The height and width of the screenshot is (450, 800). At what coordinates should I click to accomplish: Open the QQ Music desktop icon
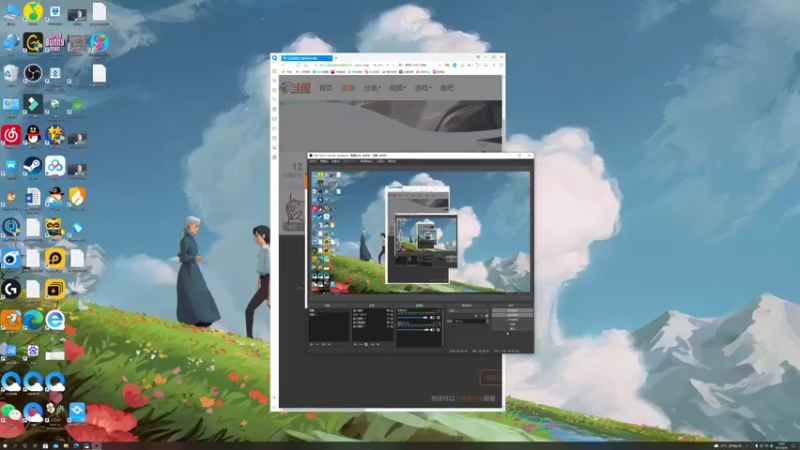[x=33, y=11]
